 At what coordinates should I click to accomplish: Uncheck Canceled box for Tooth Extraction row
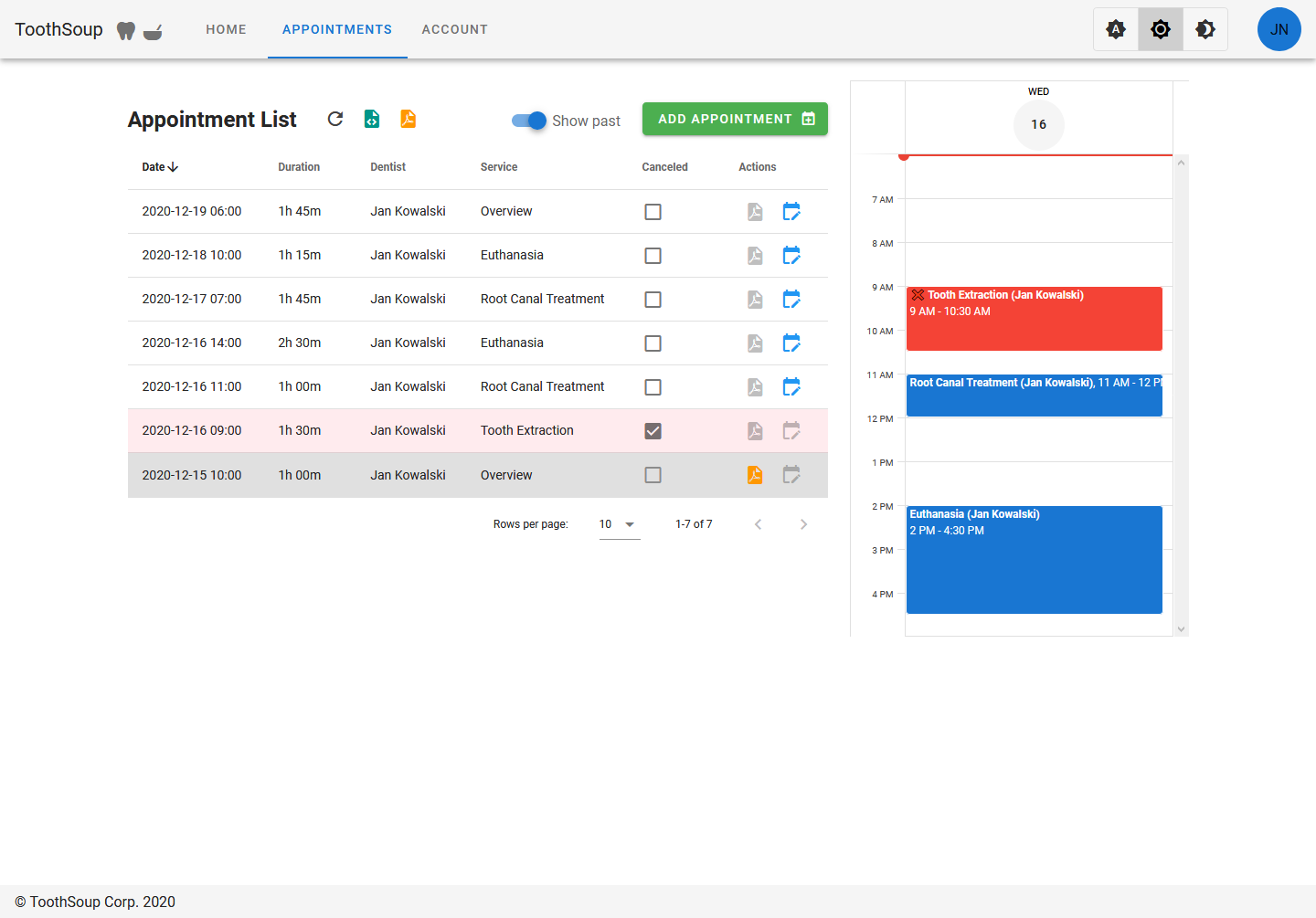point(653,431)
